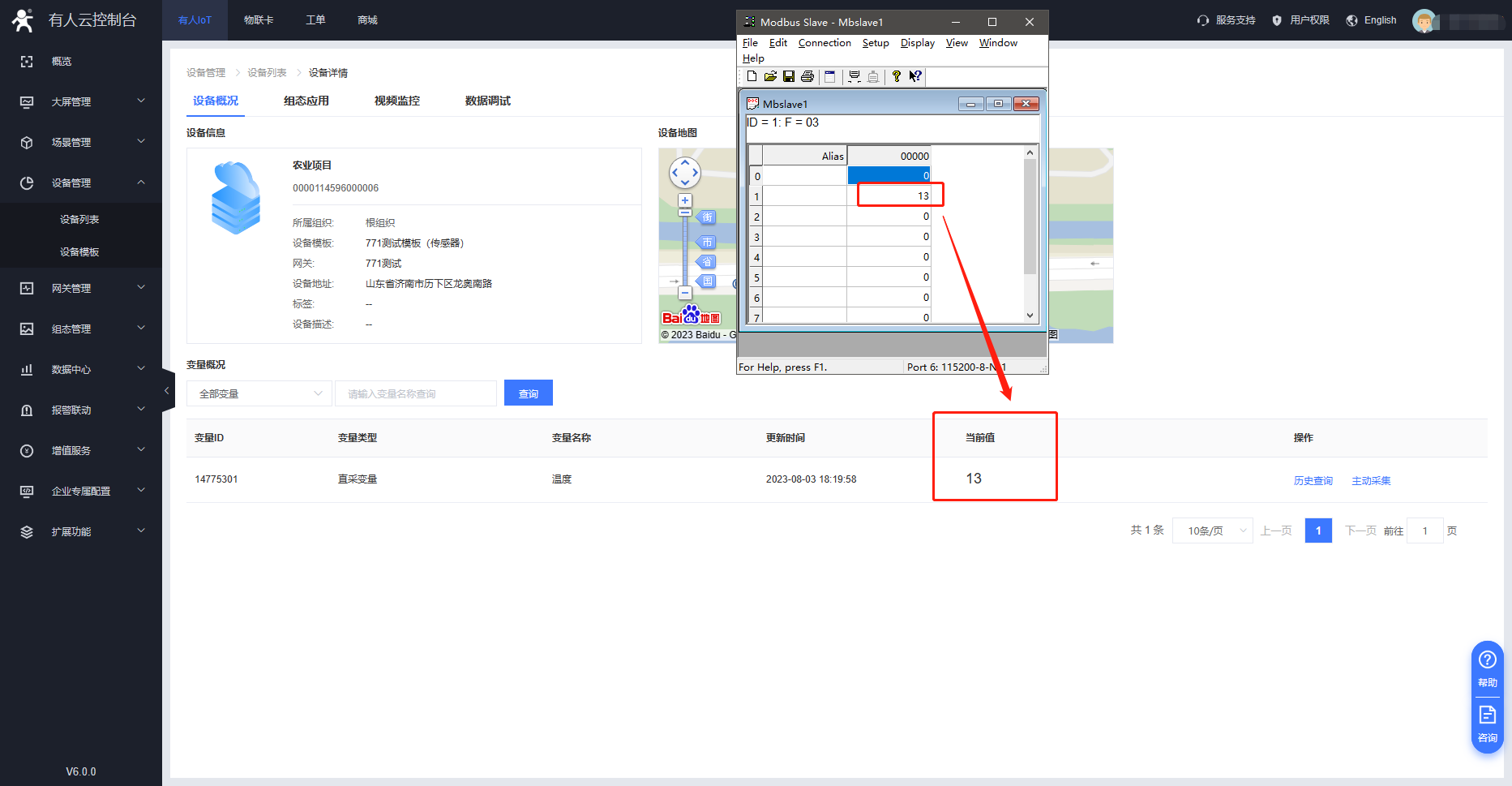The height and width of the screenshot is (786, 1512).
Task: Expand the 大屏管理 sidebar menu
Action: [x=81, y=101]
